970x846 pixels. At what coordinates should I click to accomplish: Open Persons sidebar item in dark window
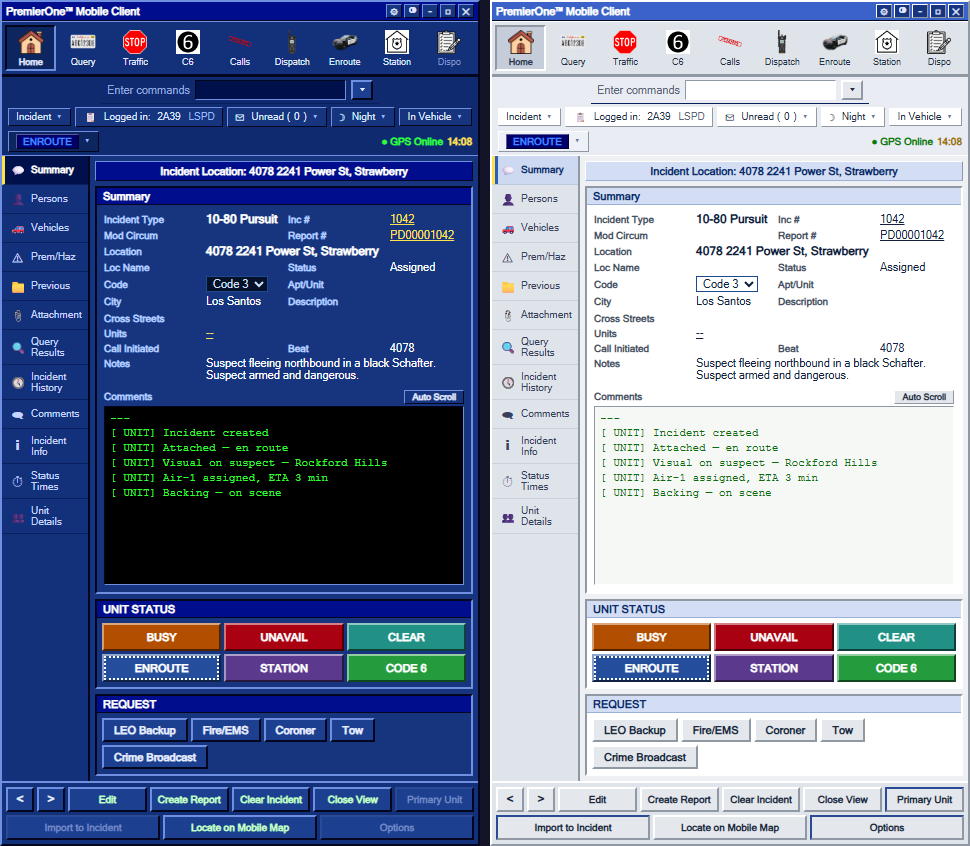(46, 199)
